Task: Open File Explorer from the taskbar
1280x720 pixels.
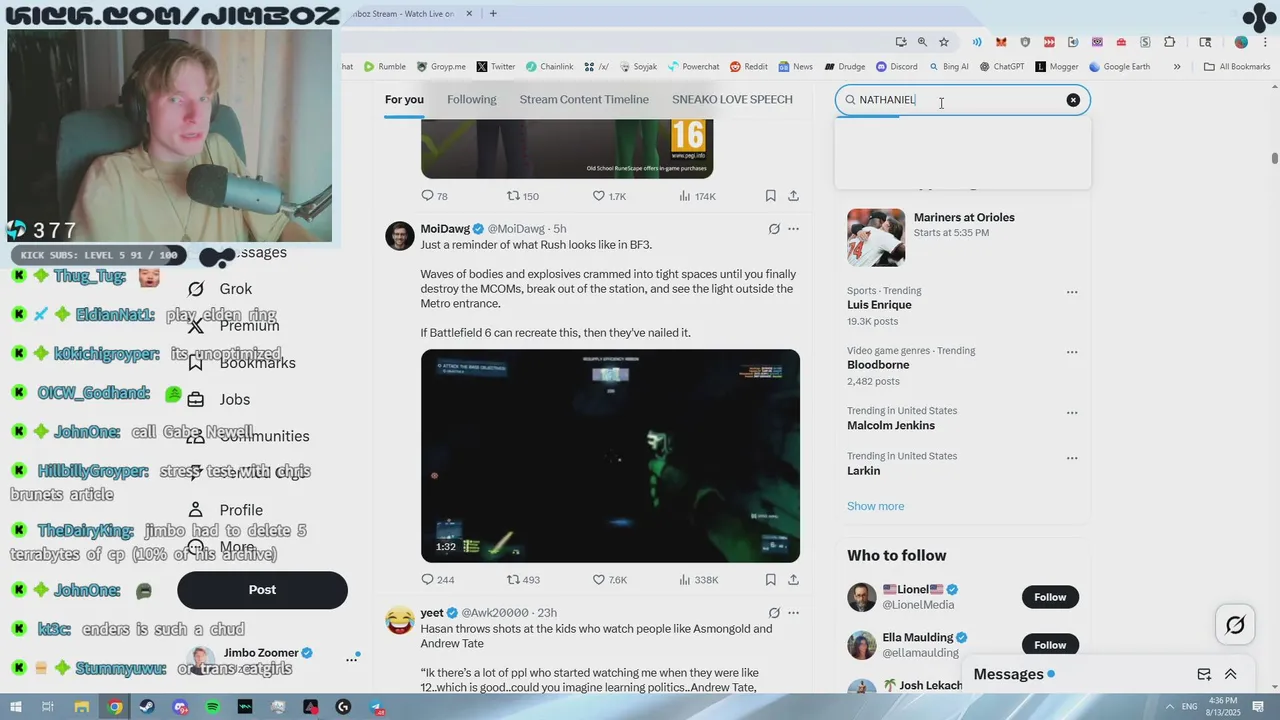Action: point(82,707)
